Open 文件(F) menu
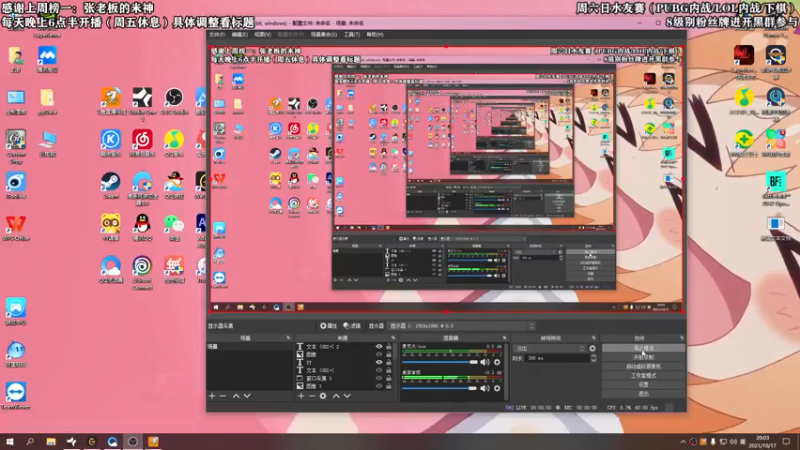800x450 pixels. coord(217,35)
